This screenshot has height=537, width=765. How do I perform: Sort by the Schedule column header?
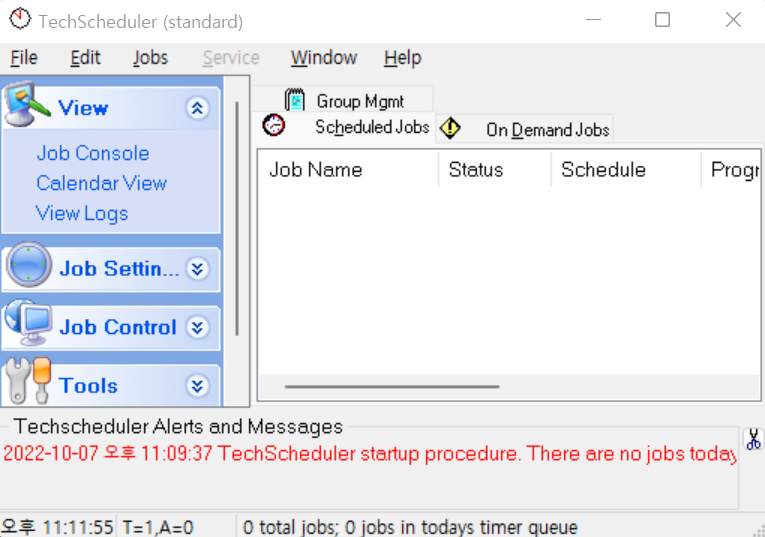626,169
